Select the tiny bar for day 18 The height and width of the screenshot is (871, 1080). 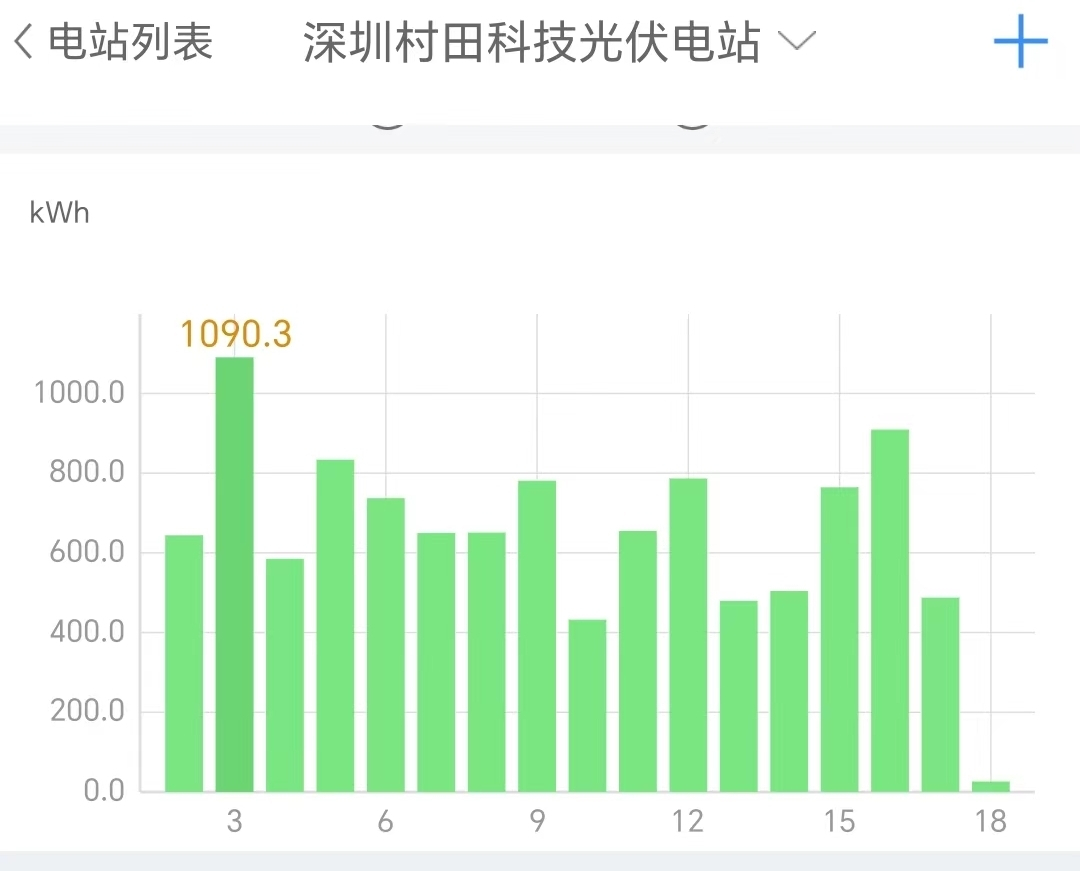991,786
